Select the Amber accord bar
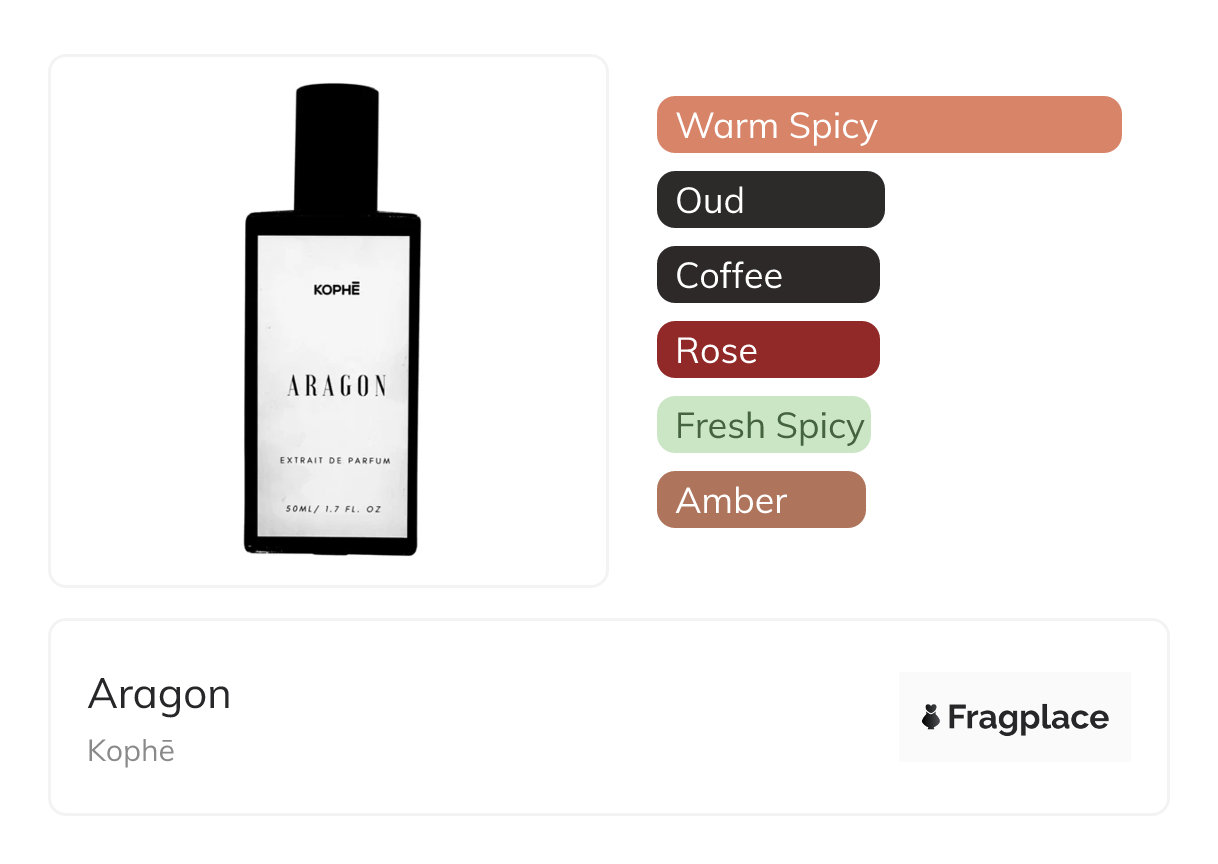 [760, 500]
